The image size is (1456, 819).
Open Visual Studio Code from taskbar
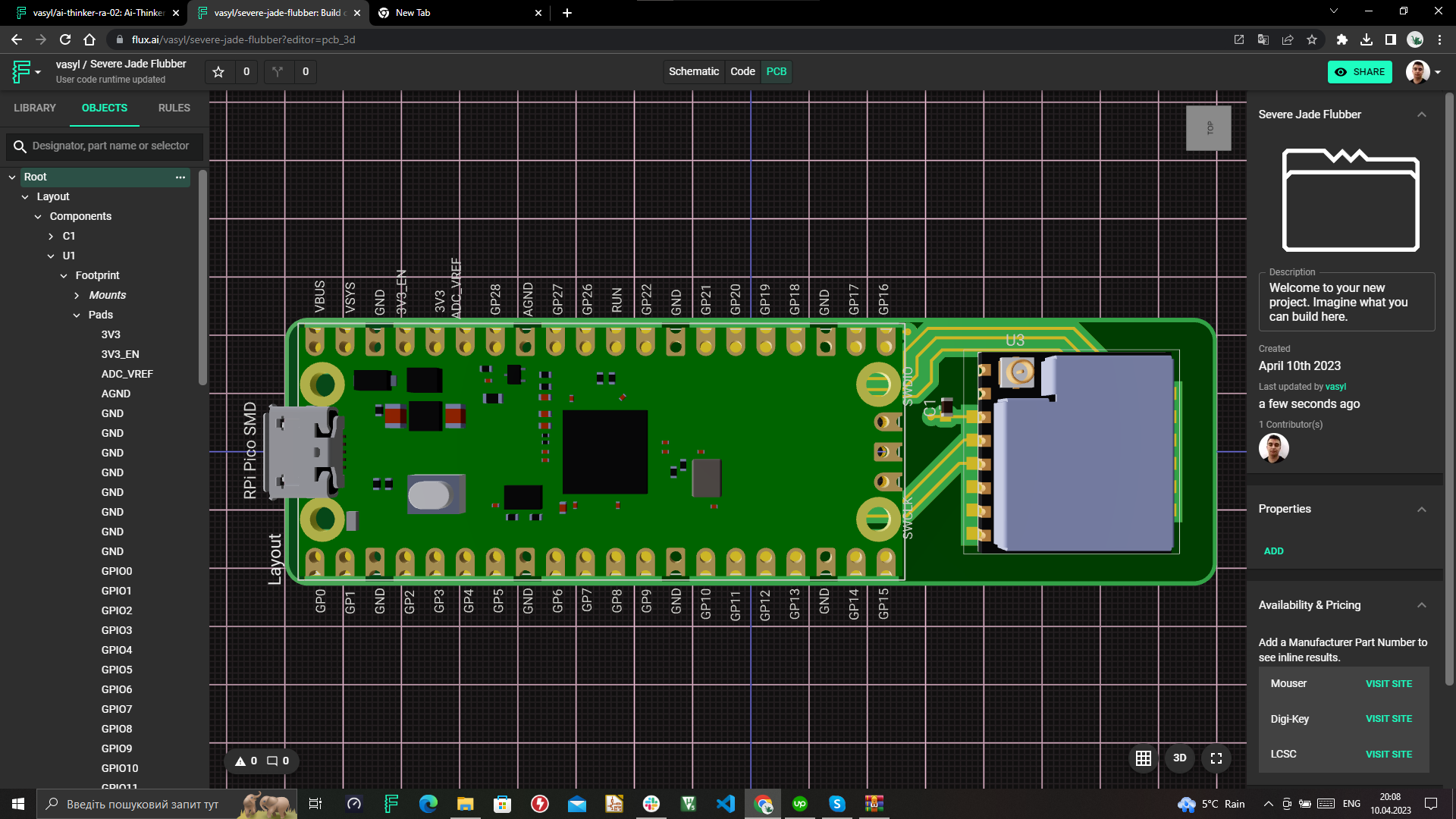pyautogui.click(x=725, y=804)
